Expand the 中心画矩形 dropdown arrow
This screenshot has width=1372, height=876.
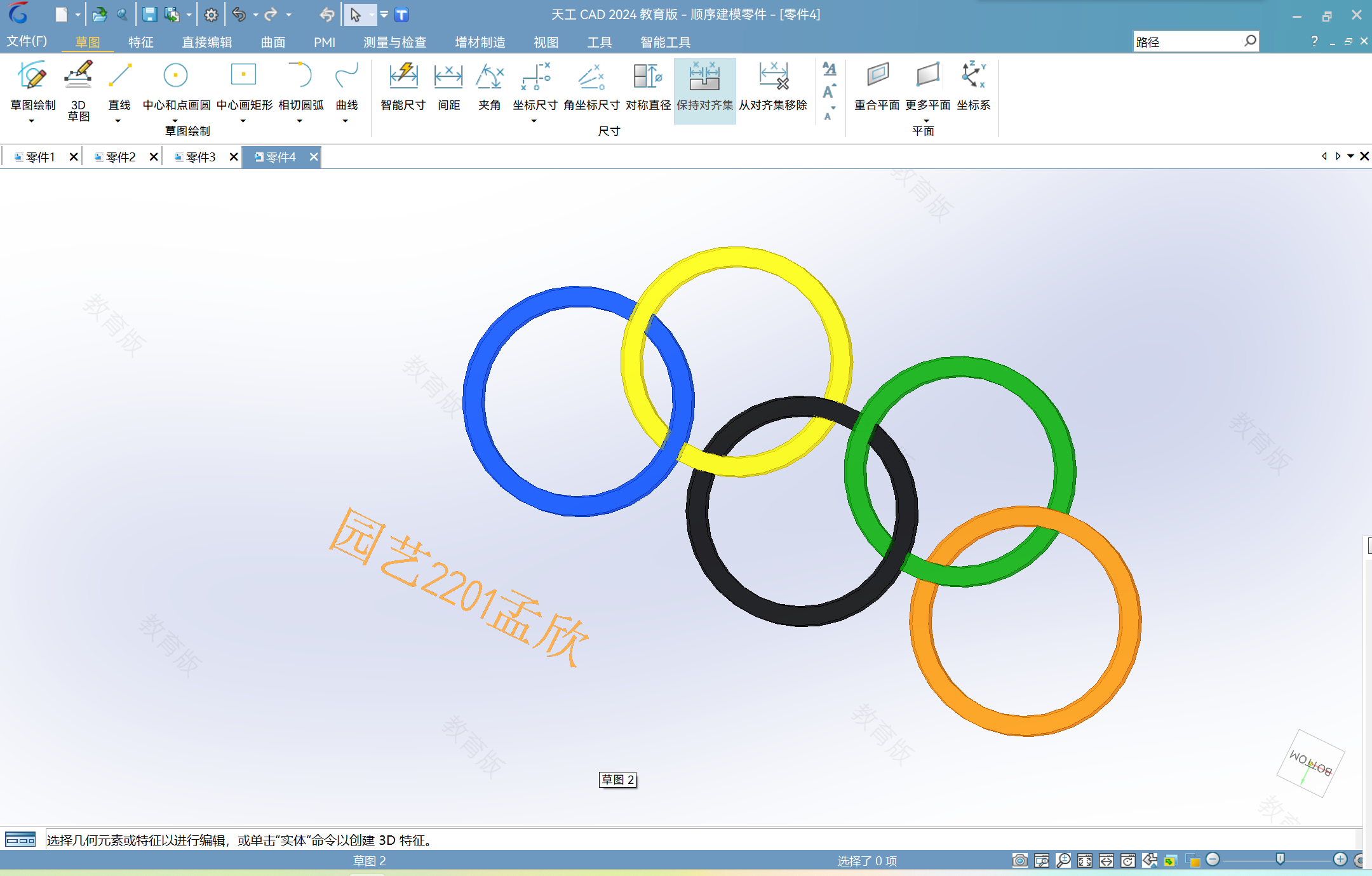click(243, 121)
